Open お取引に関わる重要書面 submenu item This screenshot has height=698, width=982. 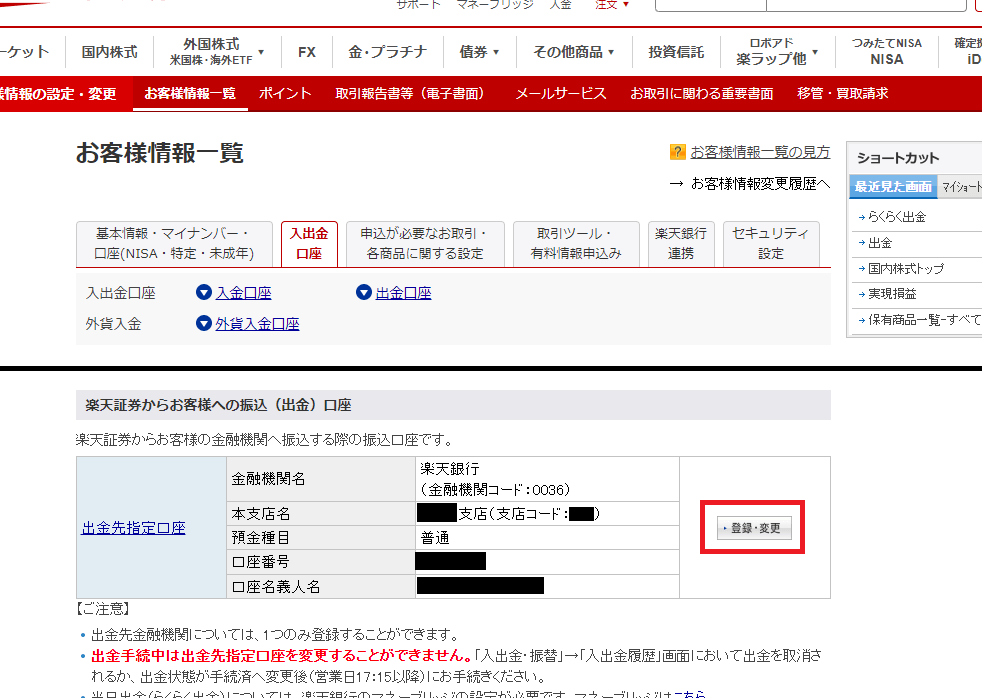701,93
